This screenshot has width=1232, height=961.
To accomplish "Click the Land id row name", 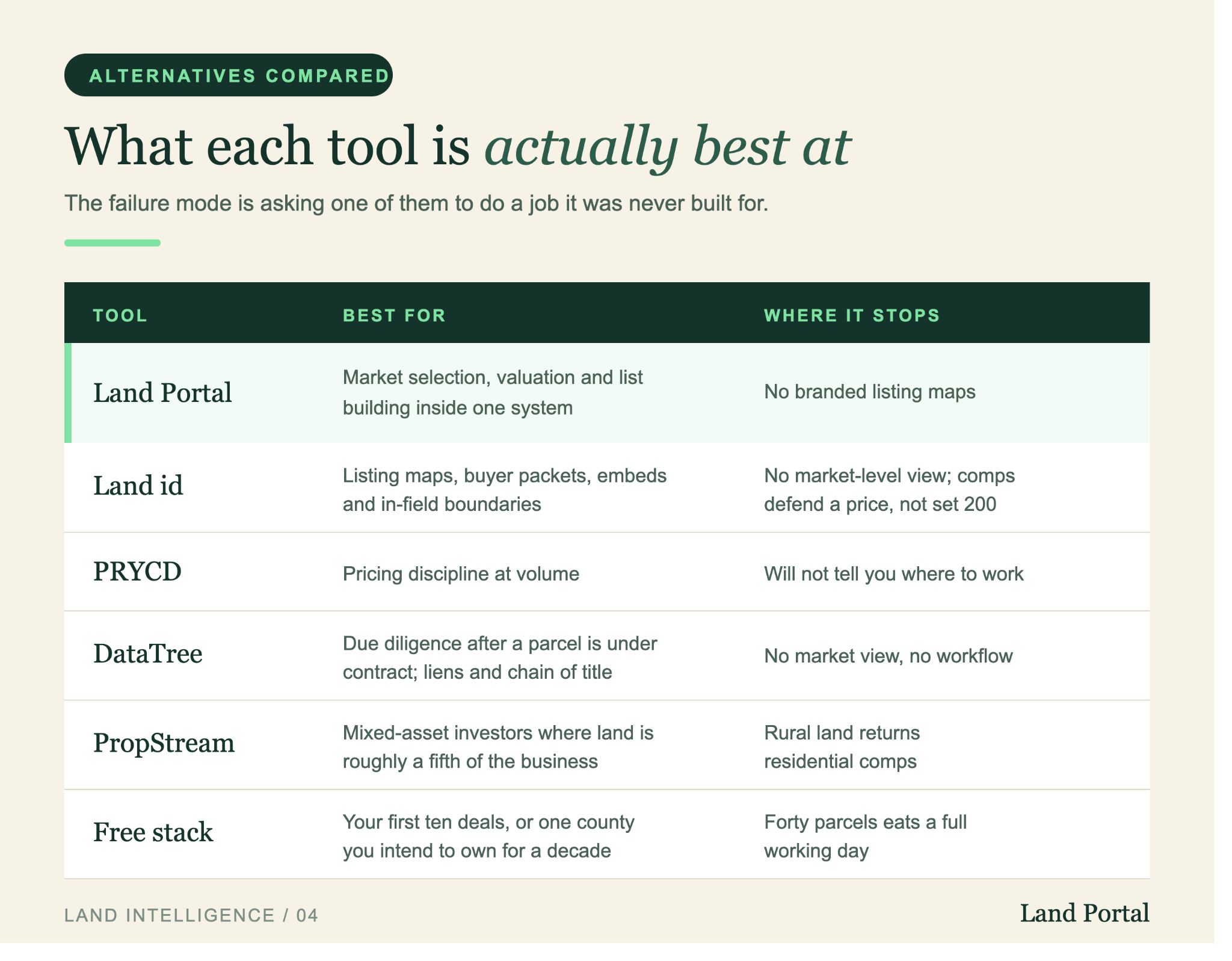I will click(138, 486).
